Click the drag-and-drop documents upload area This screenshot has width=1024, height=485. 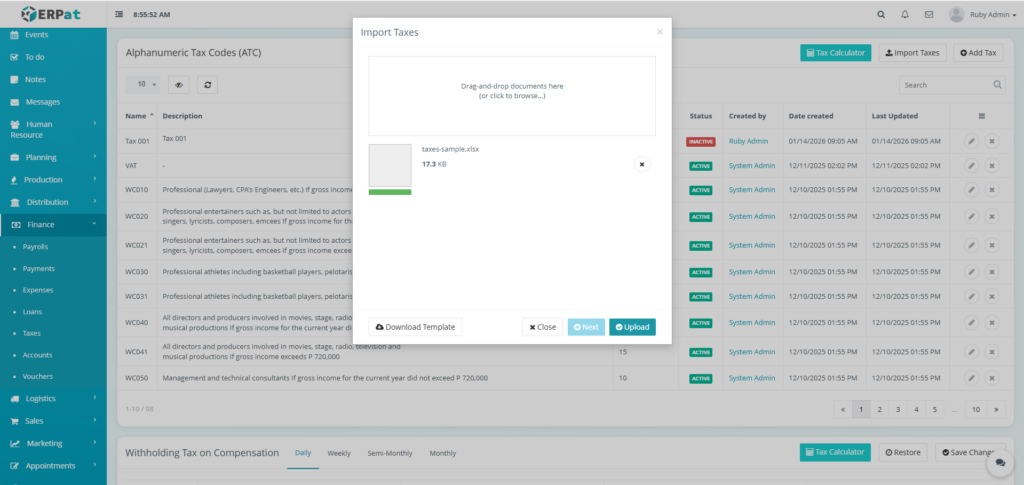pyautogui.click(x=512, y=96)
